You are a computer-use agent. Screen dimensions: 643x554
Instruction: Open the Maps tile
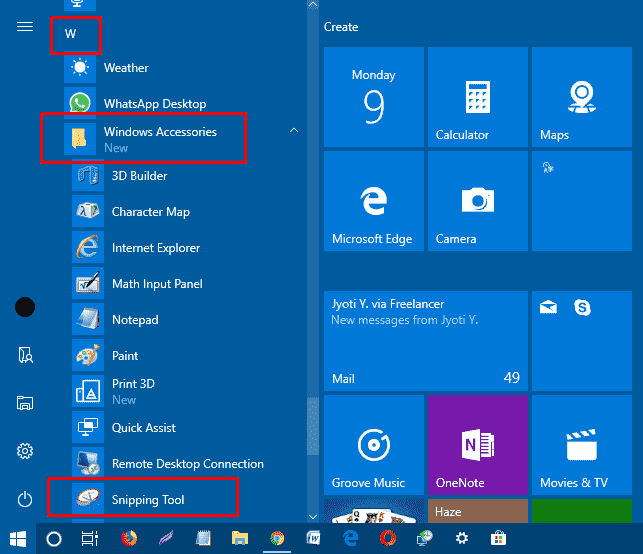coord(582,97)
